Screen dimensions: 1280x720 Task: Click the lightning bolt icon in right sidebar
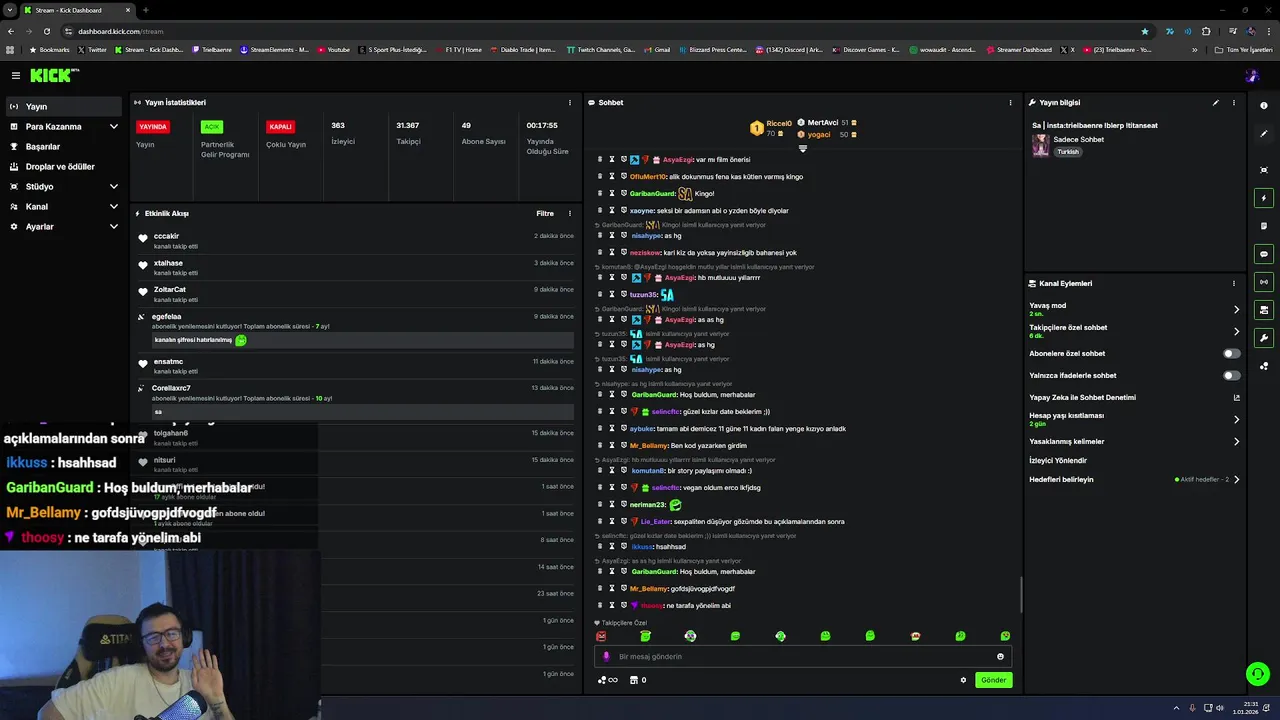click(x=1264, y=198)
